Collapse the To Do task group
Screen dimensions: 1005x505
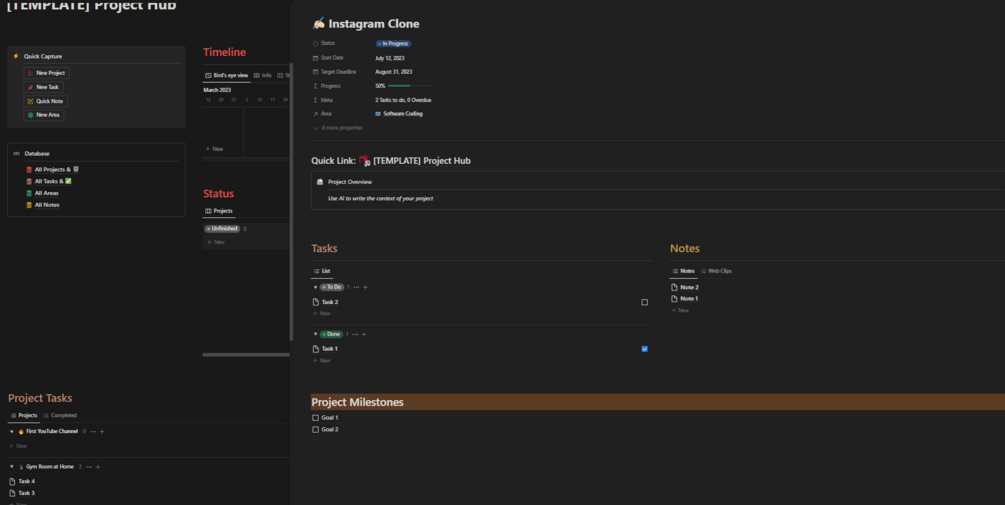click(x=315, y=287)
